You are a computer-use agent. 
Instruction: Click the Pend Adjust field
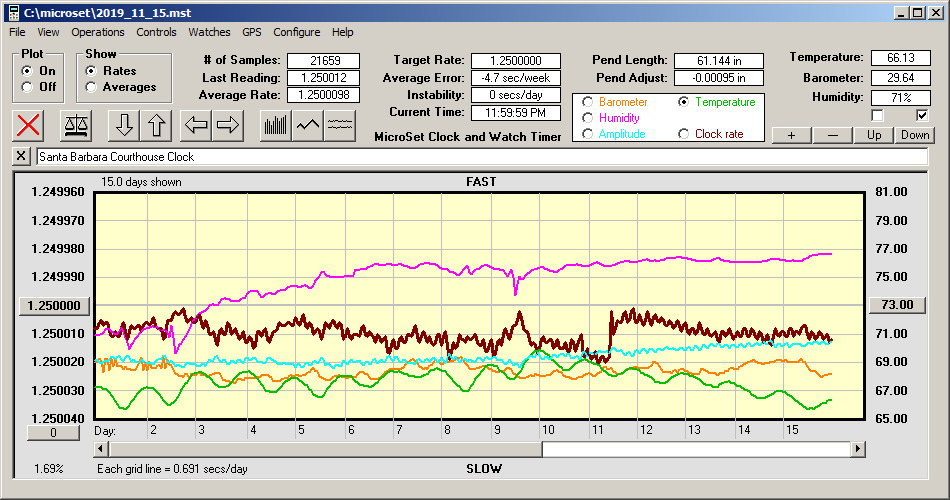pyautogui.click(x=719, y=78)
